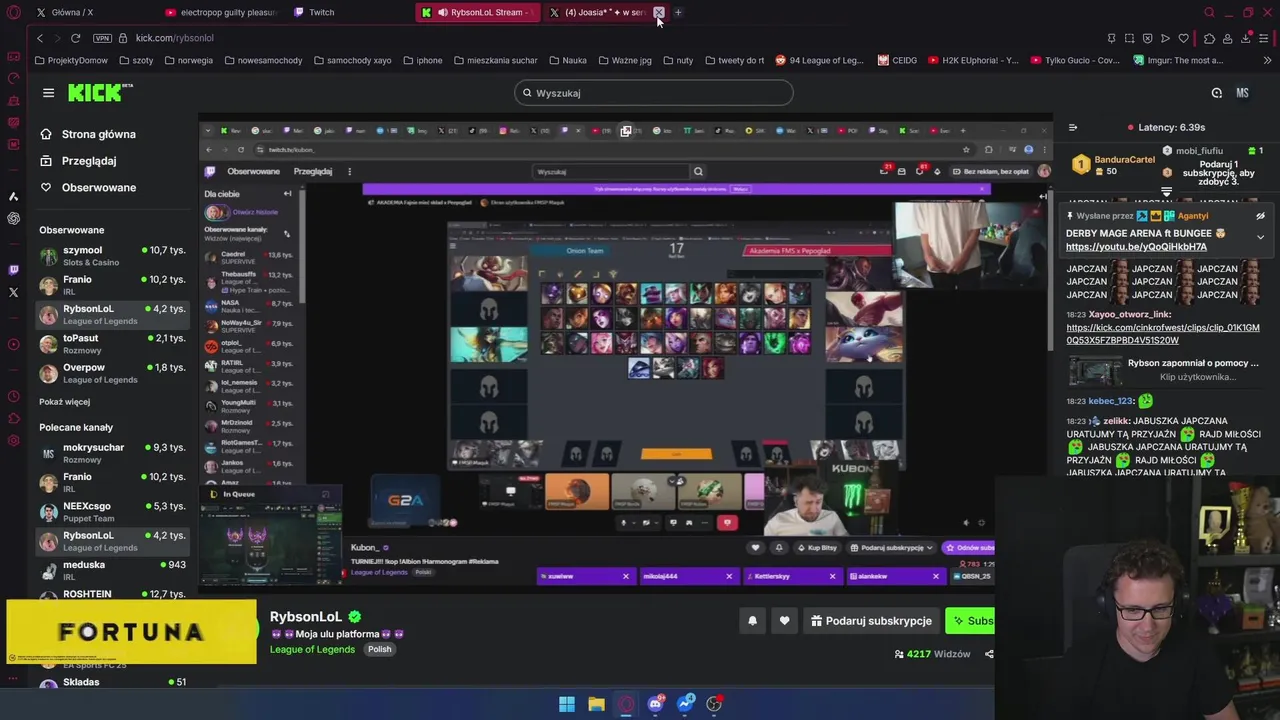Screen dimensions: 1280x720
Task: Open the youtu.be link in pinned message
Action: [1136, 247]
